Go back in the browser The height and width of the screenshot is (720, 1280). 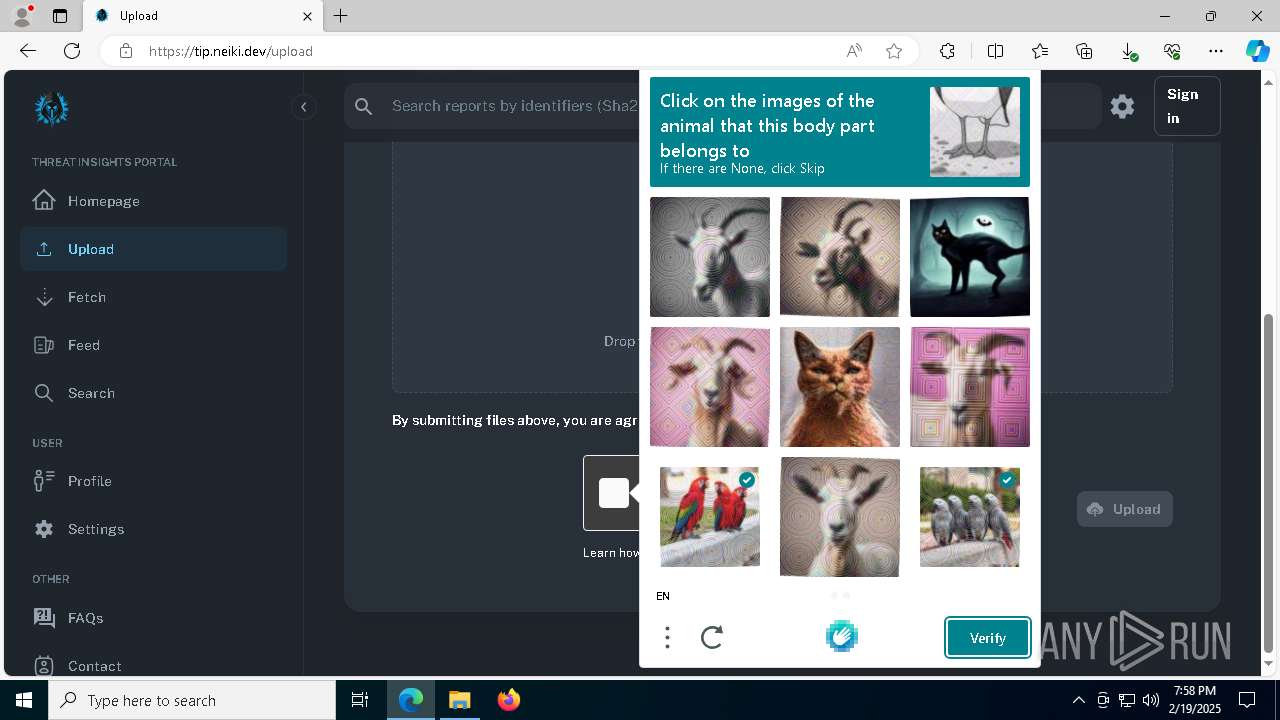(x=28, y=51)
